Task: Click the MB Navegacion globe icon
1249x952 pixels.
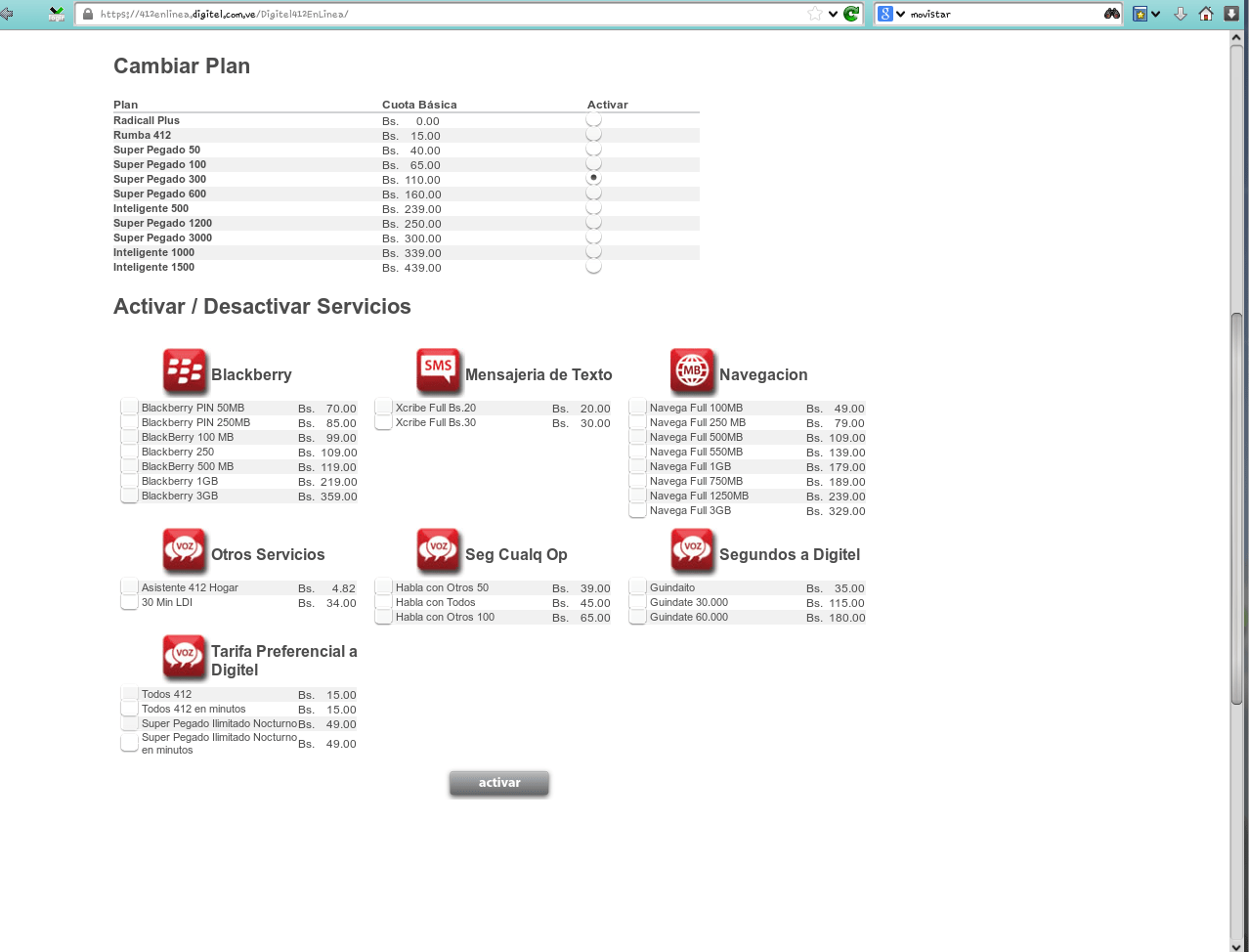Action: pos(693,371)
